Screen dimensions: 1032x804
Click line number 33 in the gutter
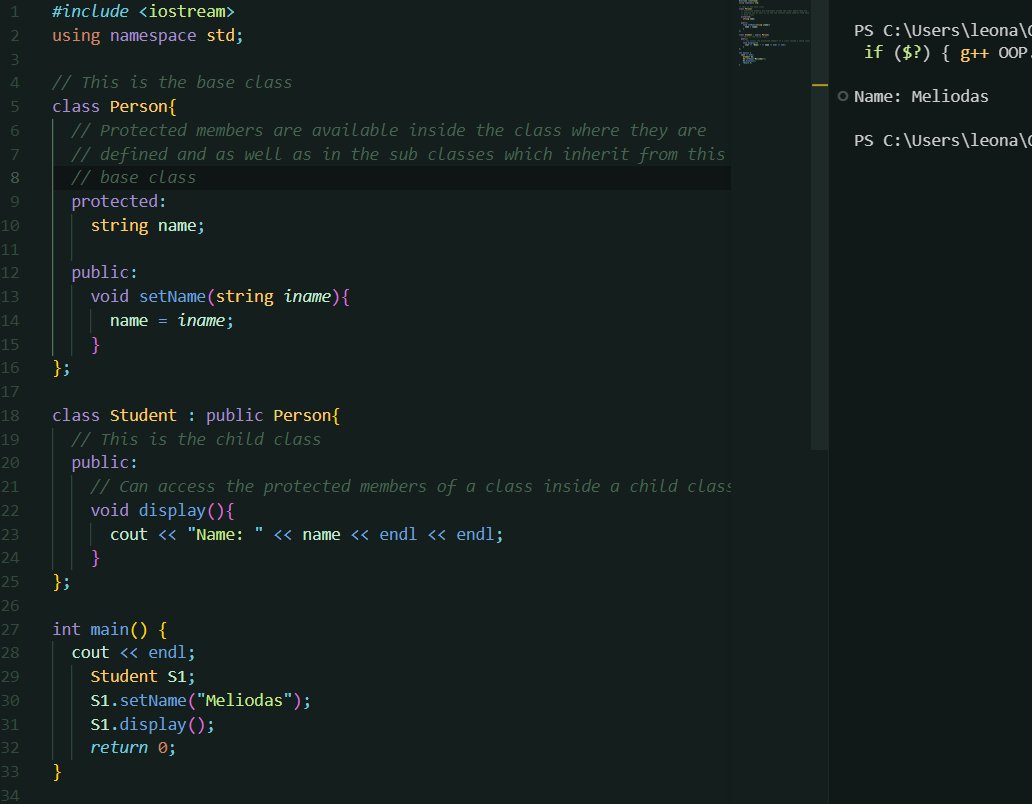coord(10,772)
